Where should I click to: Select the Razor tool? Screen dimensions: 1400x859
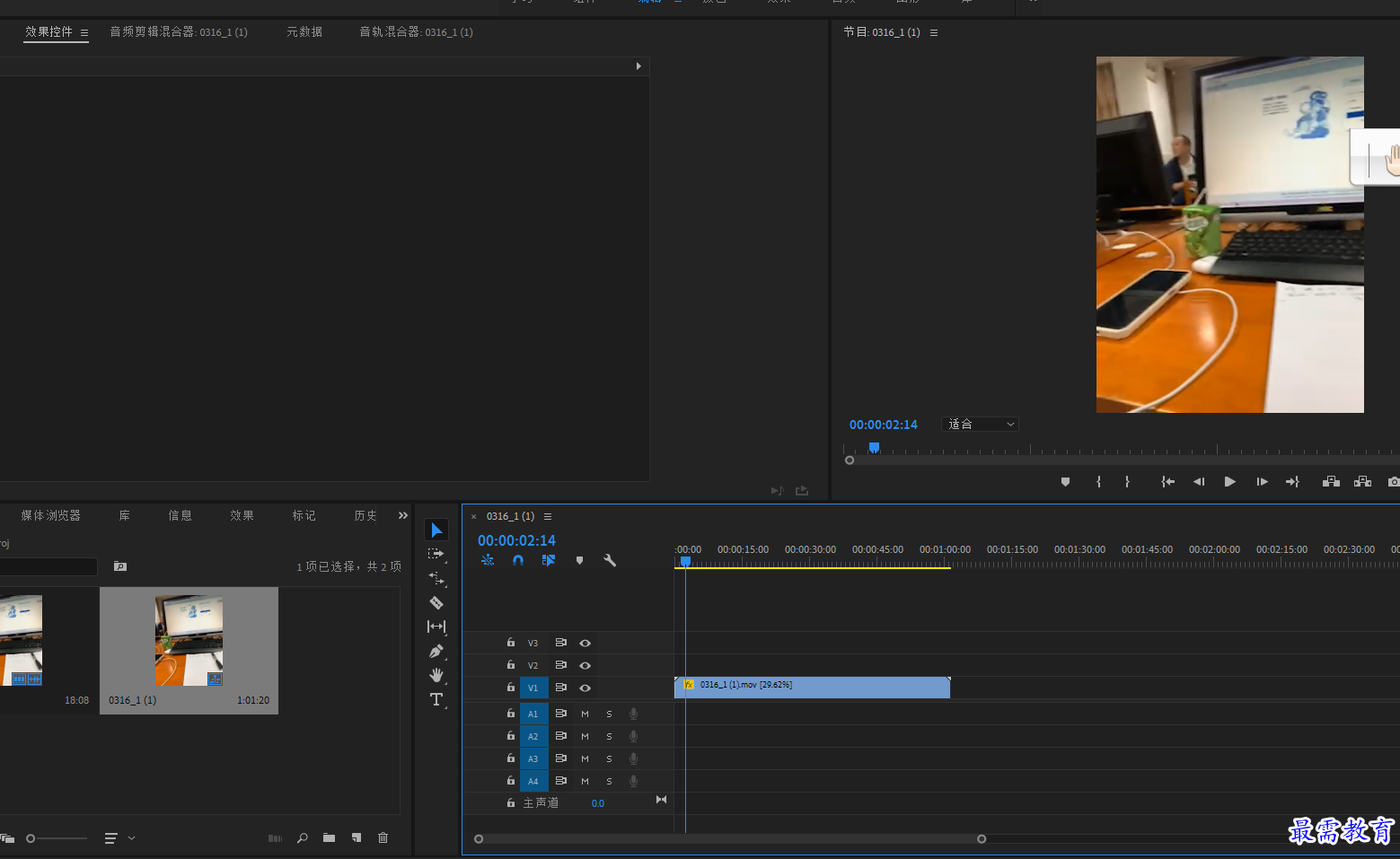coord(436,603)
